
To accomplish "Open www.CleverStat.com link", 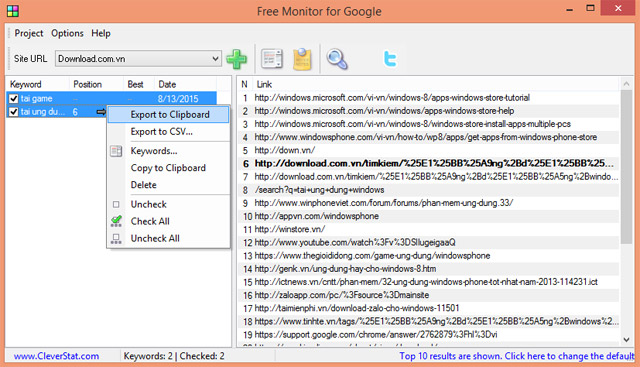I will [56, 356].
